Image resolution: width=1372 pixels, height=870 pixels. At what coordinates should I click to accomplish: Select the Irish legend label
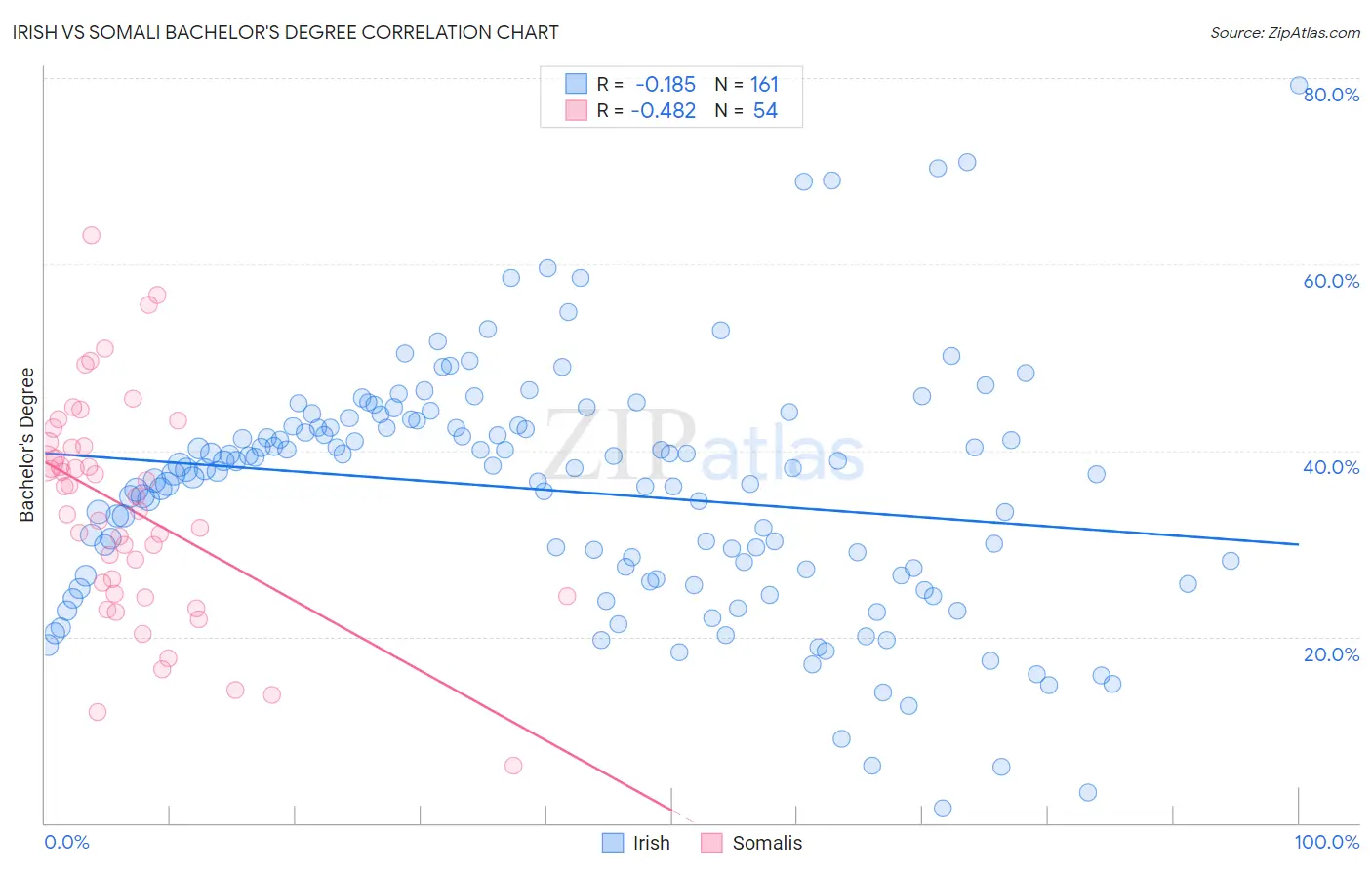[651, 843]
